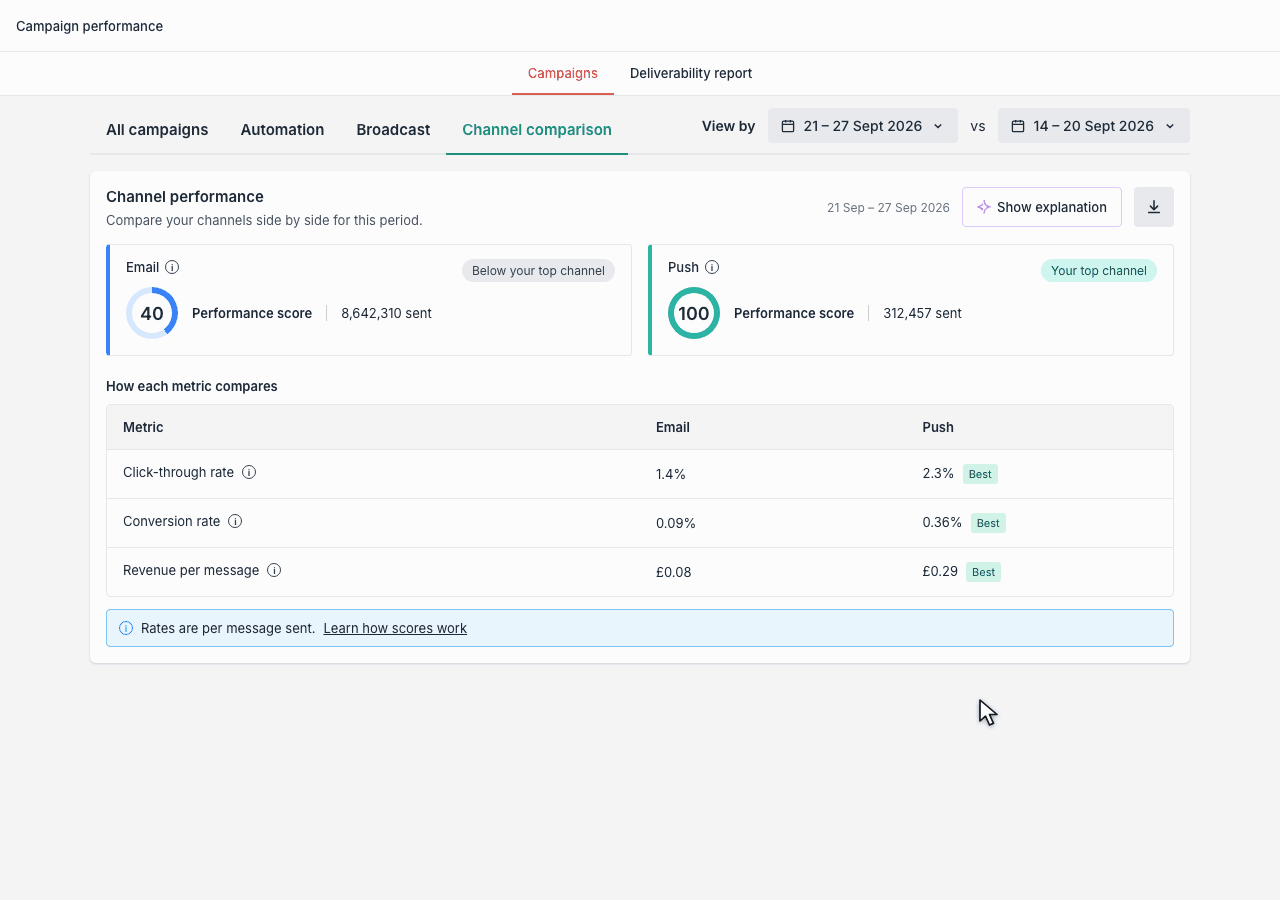Click the Your top channel badge
Viewport: 1280px width, 900px height.
tap(1099, 271)
